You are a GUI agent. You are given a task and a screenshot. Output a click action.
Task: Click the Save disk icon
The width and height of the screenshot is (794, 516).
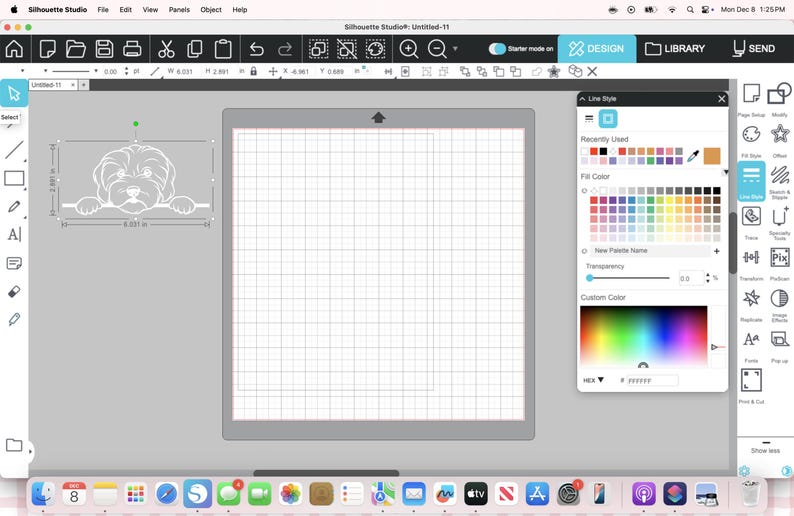click(104, 49)
